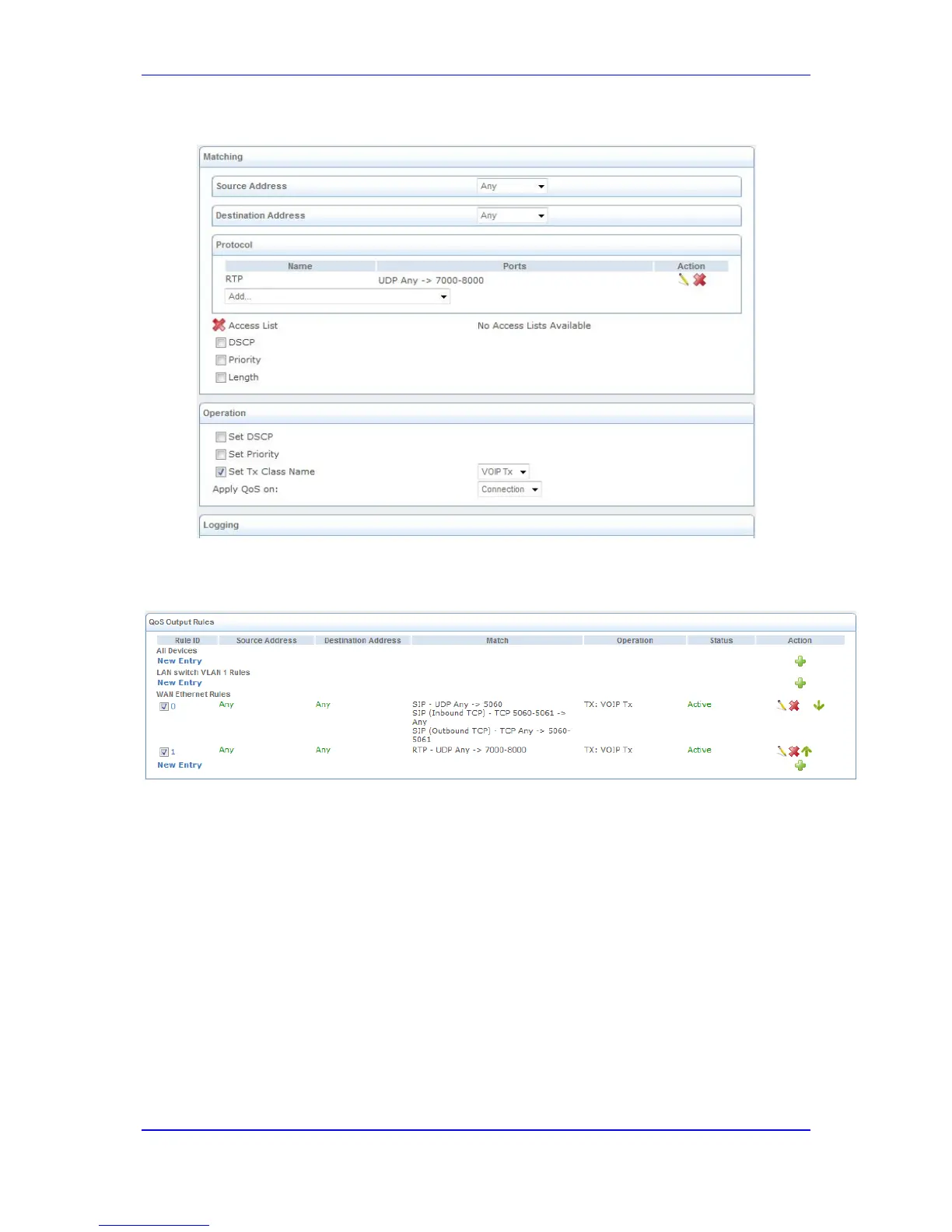Image resolution: width=952 pixels, height=1232 pixels.
Task: Open the VOIP Tx class dropdown
Action: pos(503,472)
